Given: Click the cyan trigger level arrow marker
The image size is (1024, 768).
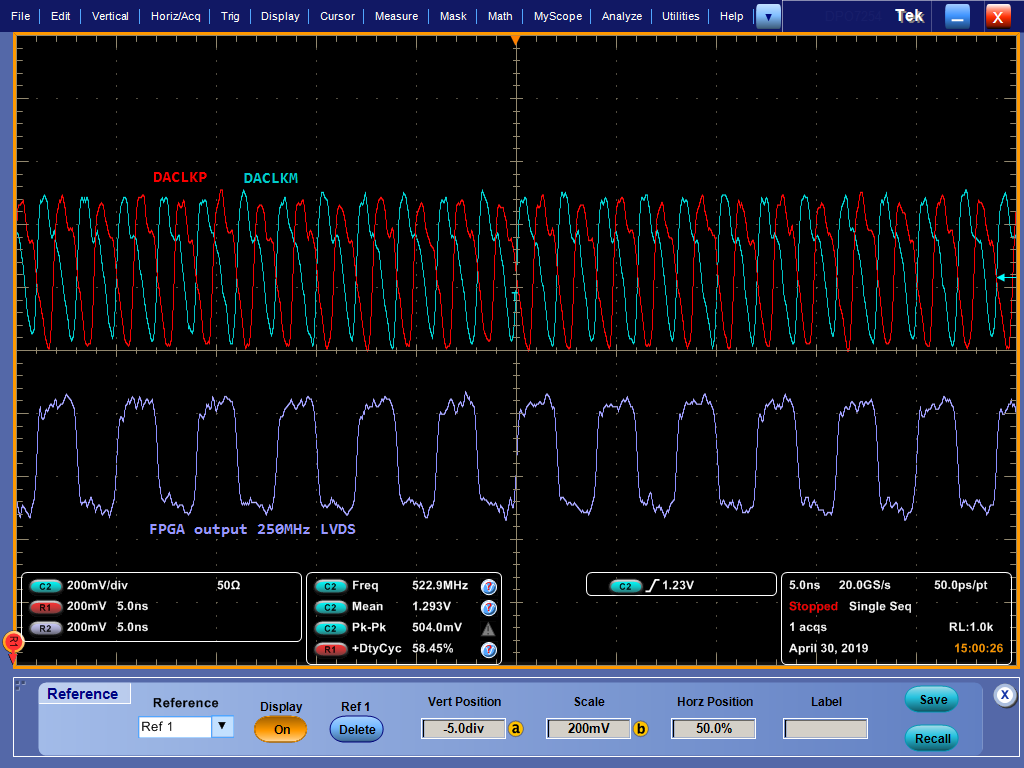Looking at the screenshot, I should click(1006, 278).
